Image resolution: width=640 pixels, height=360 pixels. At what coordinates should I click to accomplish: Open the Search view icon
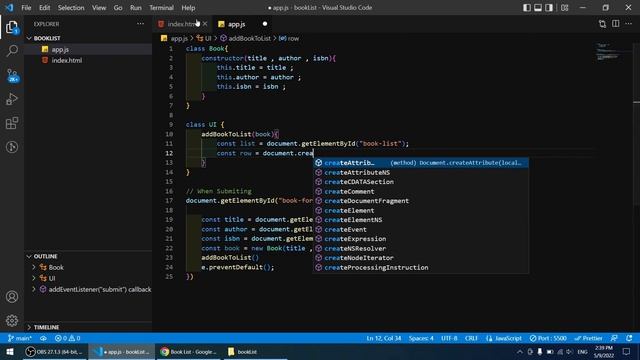tap(12, 51)
